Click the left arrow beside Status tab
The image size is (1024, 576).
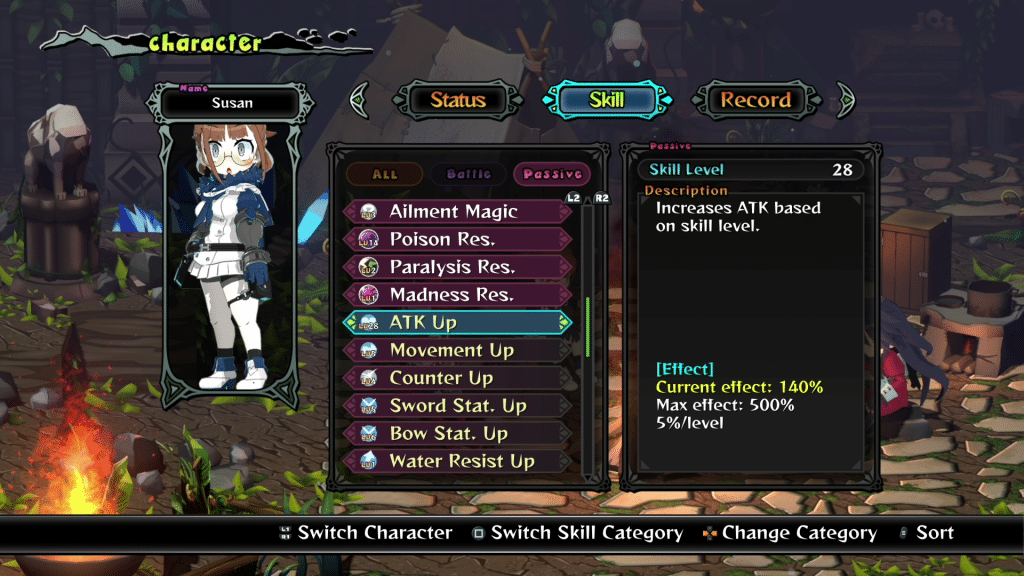pyautogui.click(x=360, y=100)
